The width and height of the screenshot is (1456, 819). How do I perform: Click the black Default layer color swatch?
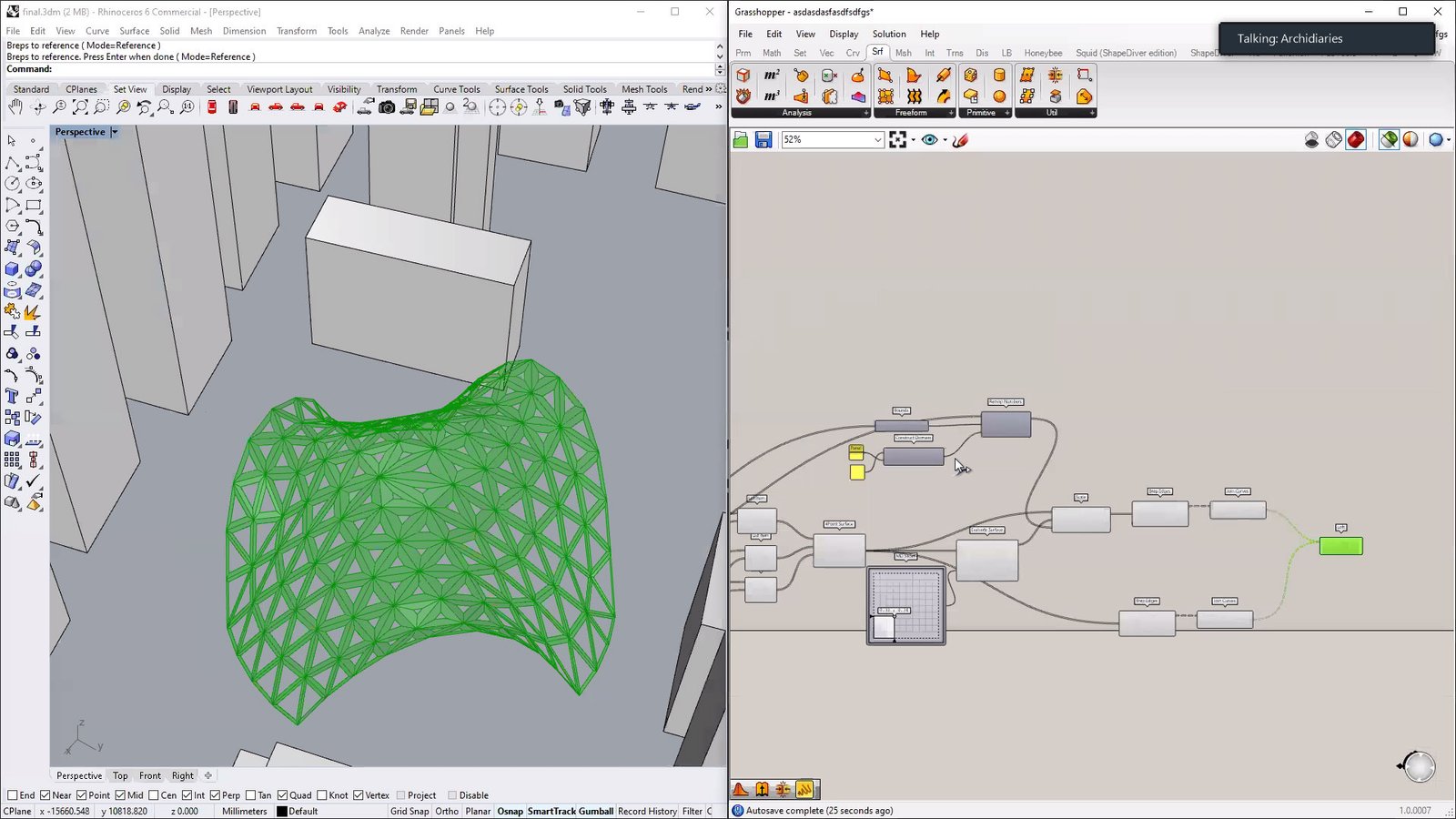tap(282, 811)
